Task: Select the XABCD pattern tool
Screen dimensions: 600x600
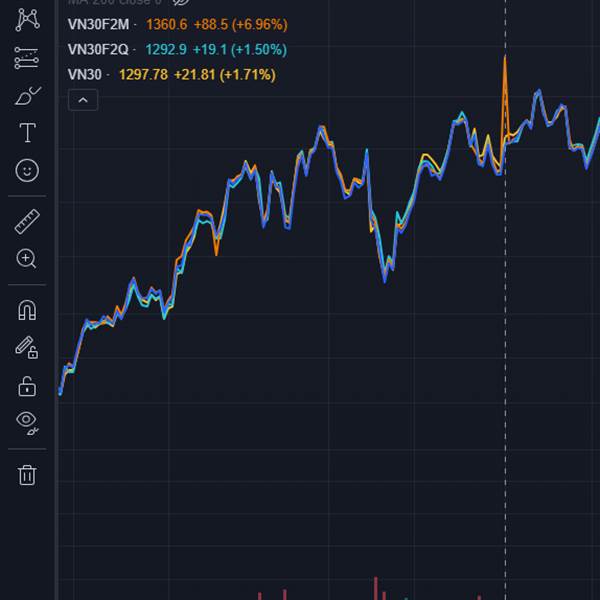Action: tap(27, 20)
